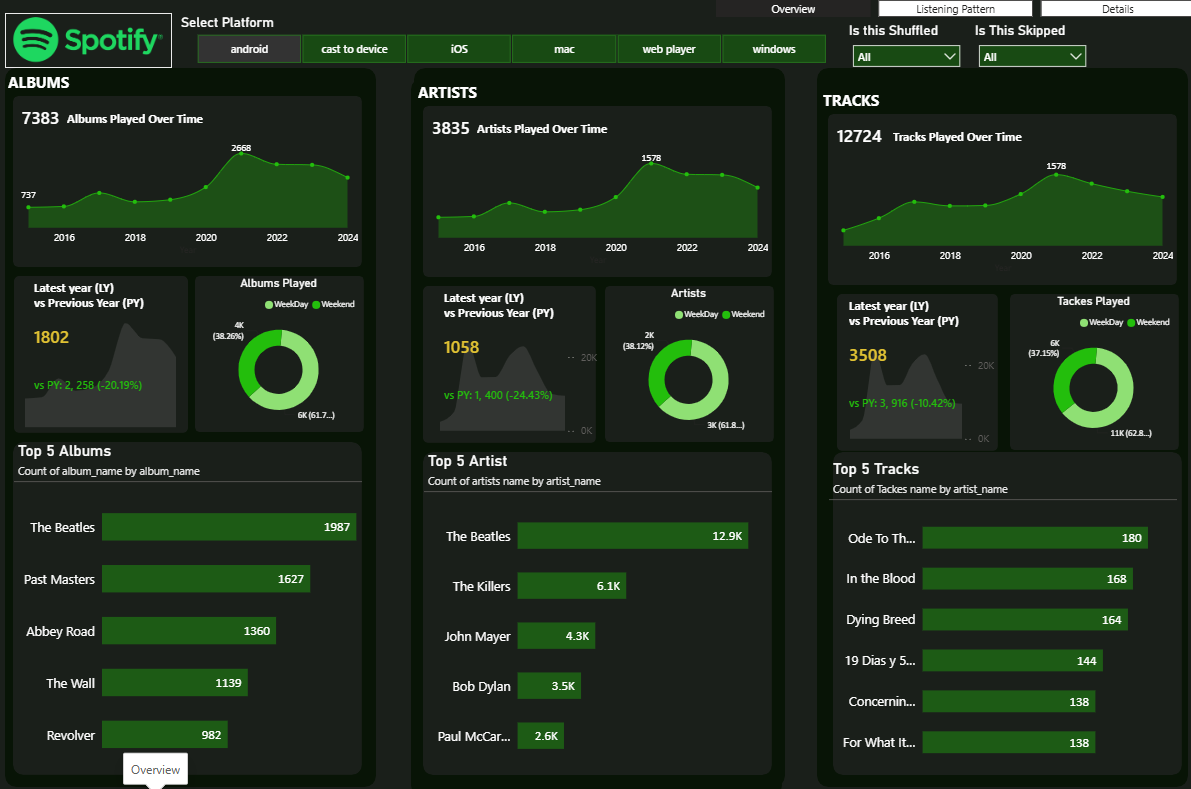
Task: Switch to Listening Pattern tab
Action: [955, 9]
